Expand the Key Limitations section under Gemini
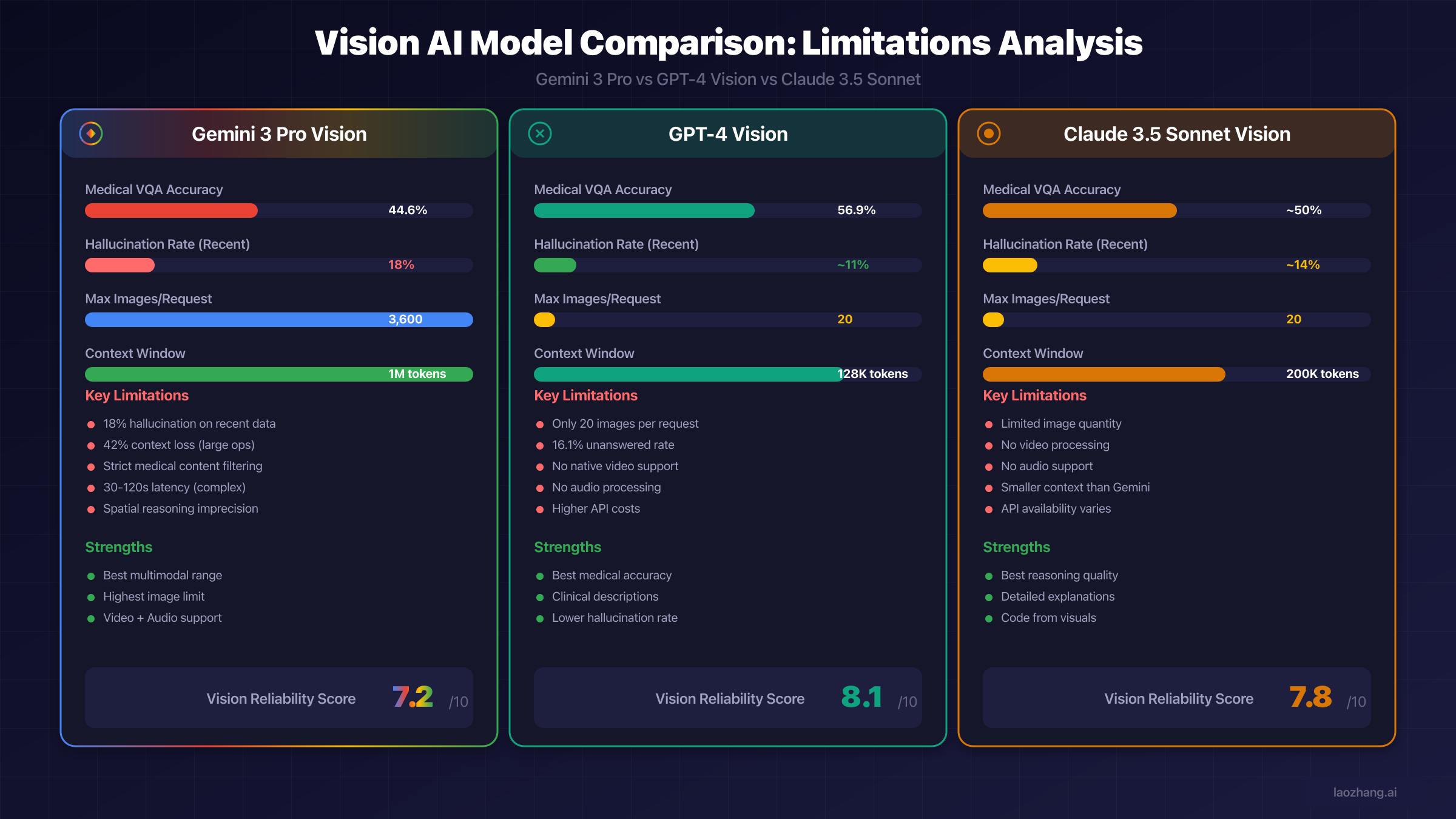The height and width of the screenshot is (819, 1456). point(136,396)
